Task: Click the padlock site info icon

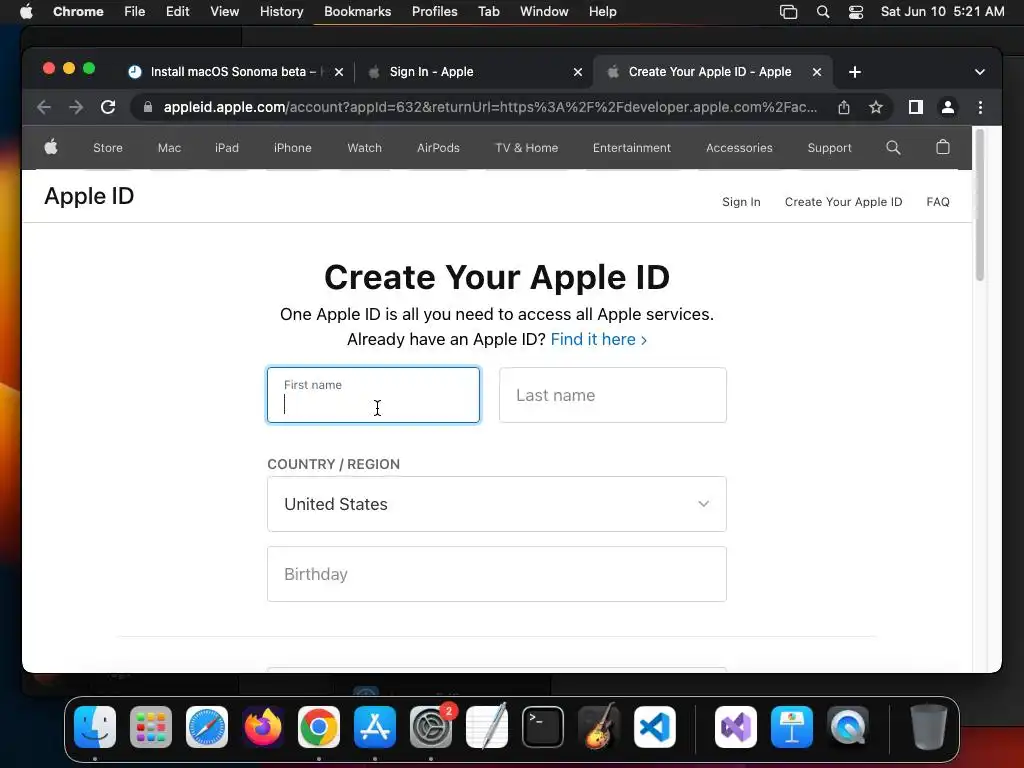Action: (148, 107)
